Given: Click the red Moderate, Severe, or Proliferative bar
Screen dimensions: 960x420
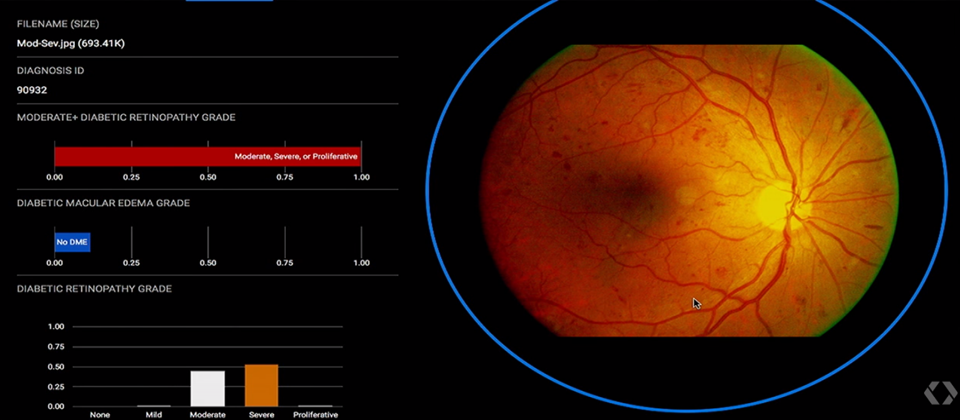Looking at the screenshot, I should 208,156.
